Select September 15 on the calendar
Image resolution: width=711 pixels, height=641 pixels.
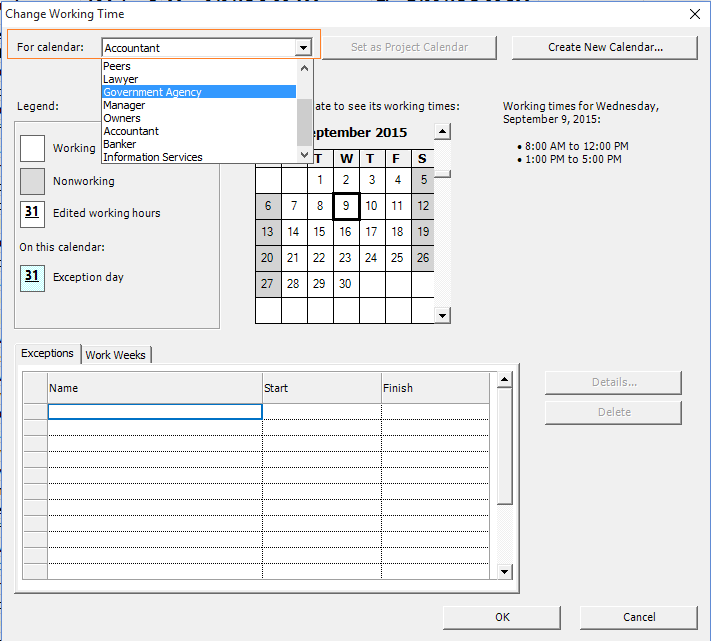(320, 232)
